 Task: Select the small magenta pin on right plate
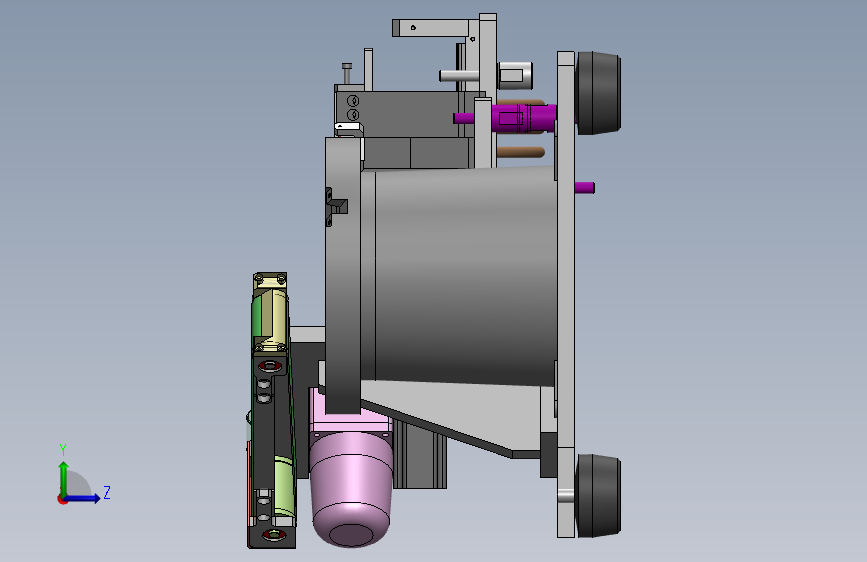coord(584,188)
